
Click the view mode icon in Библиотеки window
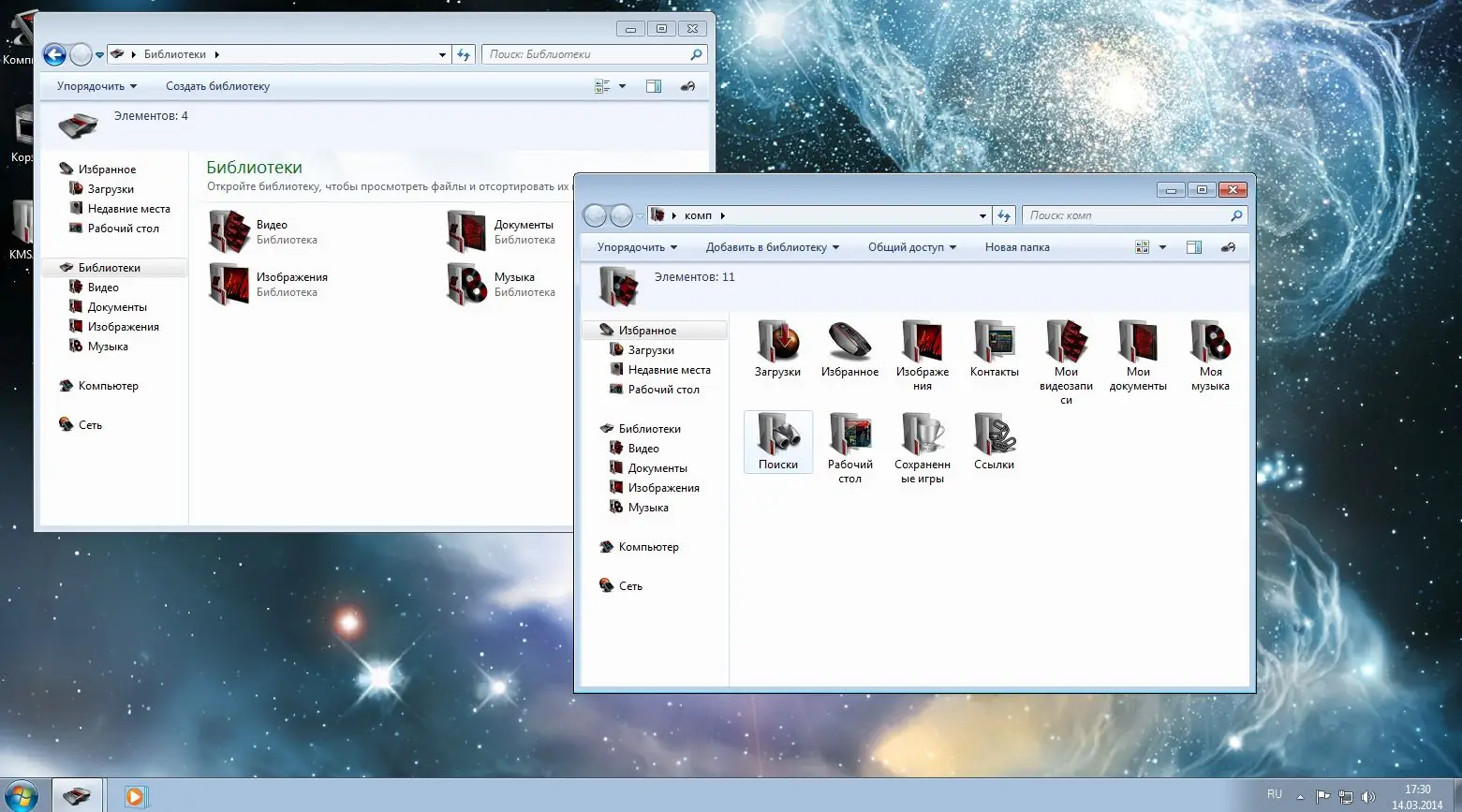coord(602,86)
